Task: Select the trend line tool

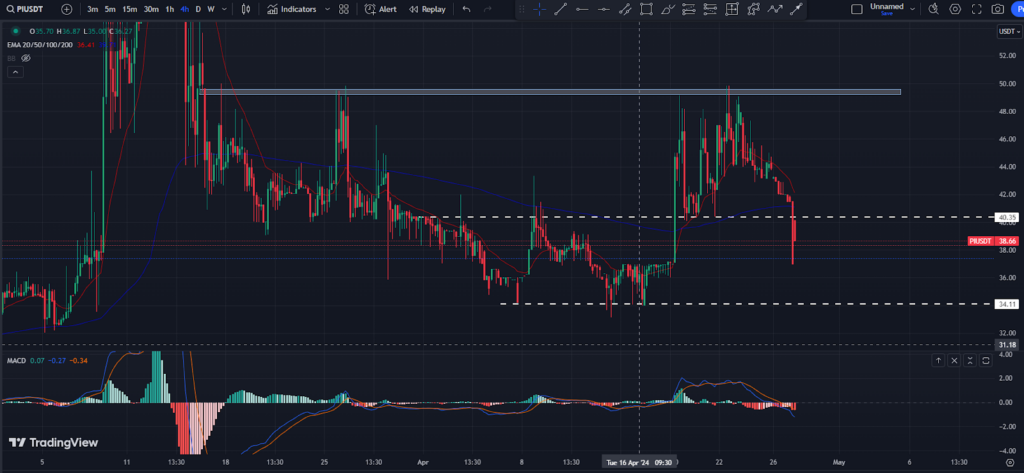Action: click(x=560, y=9)
